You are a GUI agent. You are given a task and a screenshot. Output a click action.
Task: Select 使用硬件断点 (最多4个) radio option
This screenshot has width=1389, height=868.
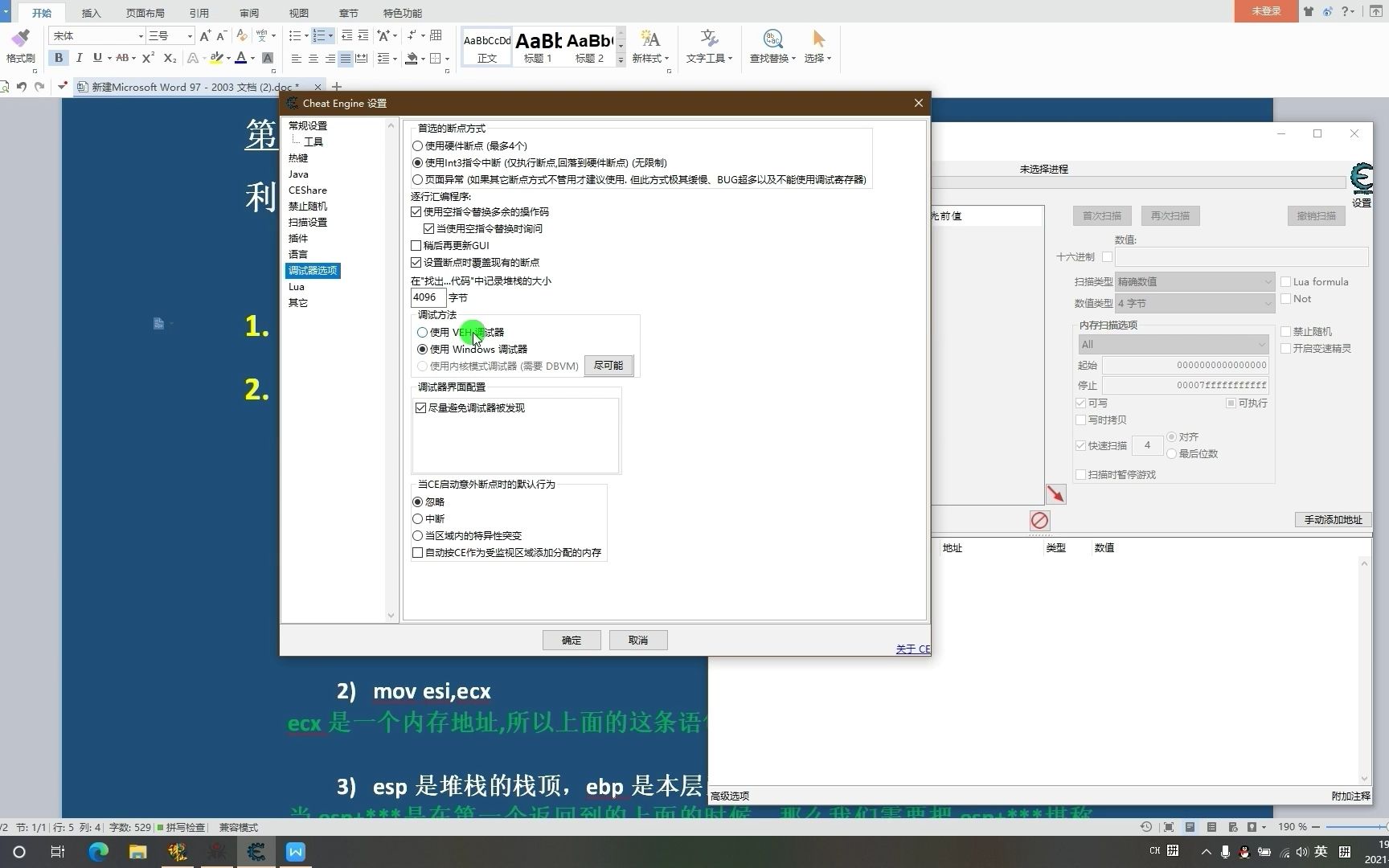pyautogui.click(x=417, y=146)
